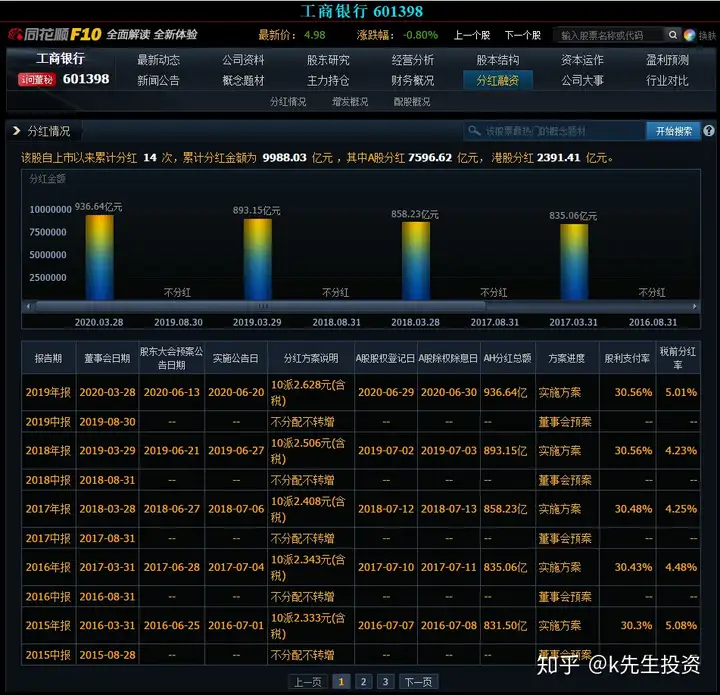The image size is (720, 695).
Task: Open the 概念题材 tab
Action: coord(243,80)
